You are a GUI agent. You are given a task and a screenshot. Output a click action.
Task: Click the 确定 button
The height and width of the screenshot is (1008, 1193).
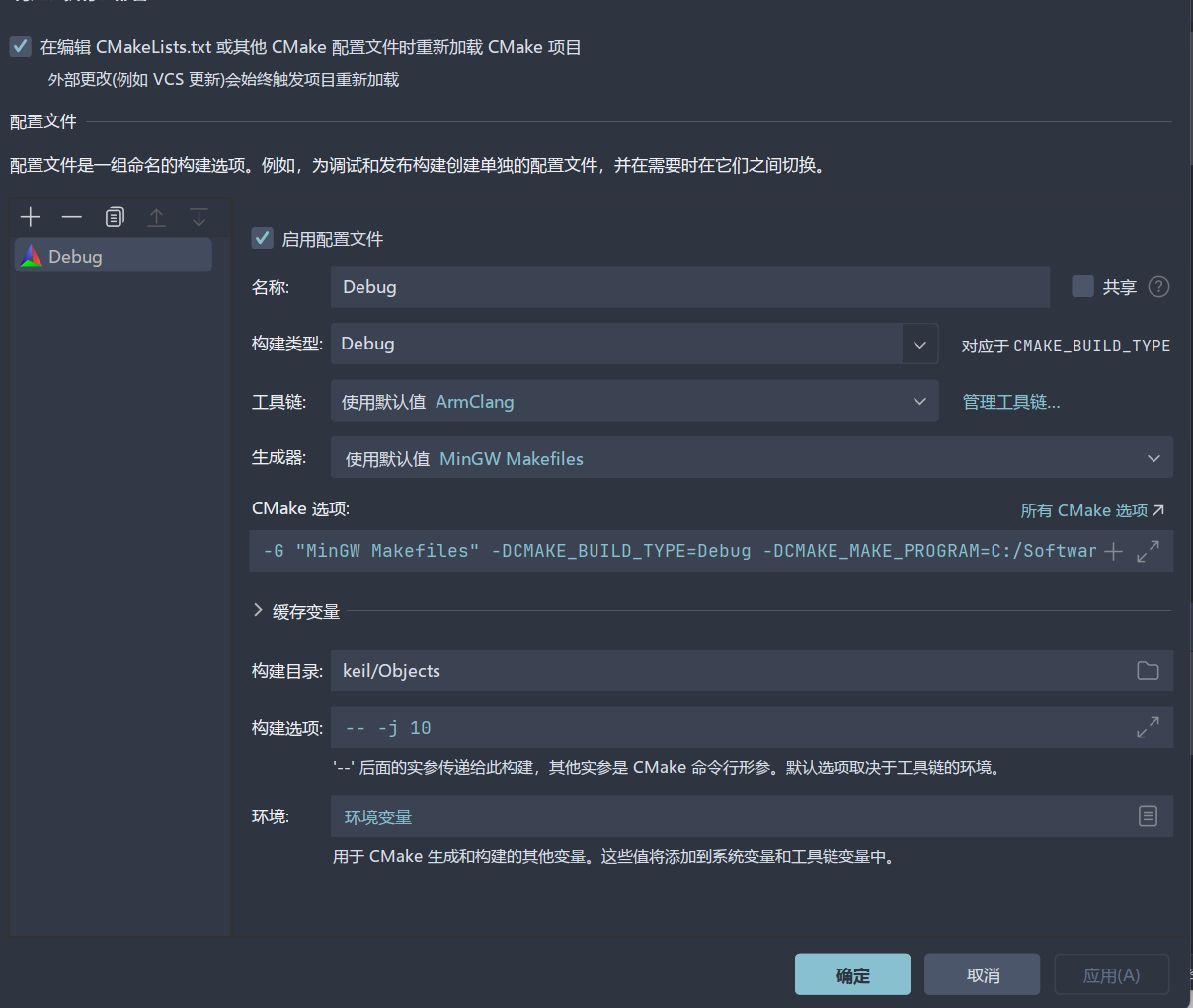point(852,974)
